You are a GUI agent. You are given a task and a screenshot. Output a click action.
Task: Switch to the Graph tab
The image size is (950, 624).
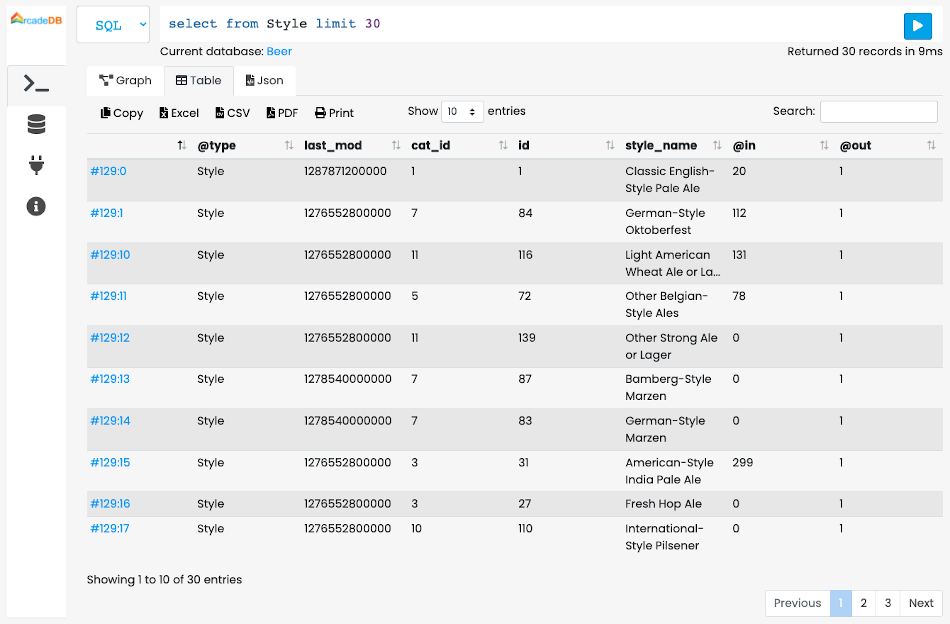(x=124, y=79)
